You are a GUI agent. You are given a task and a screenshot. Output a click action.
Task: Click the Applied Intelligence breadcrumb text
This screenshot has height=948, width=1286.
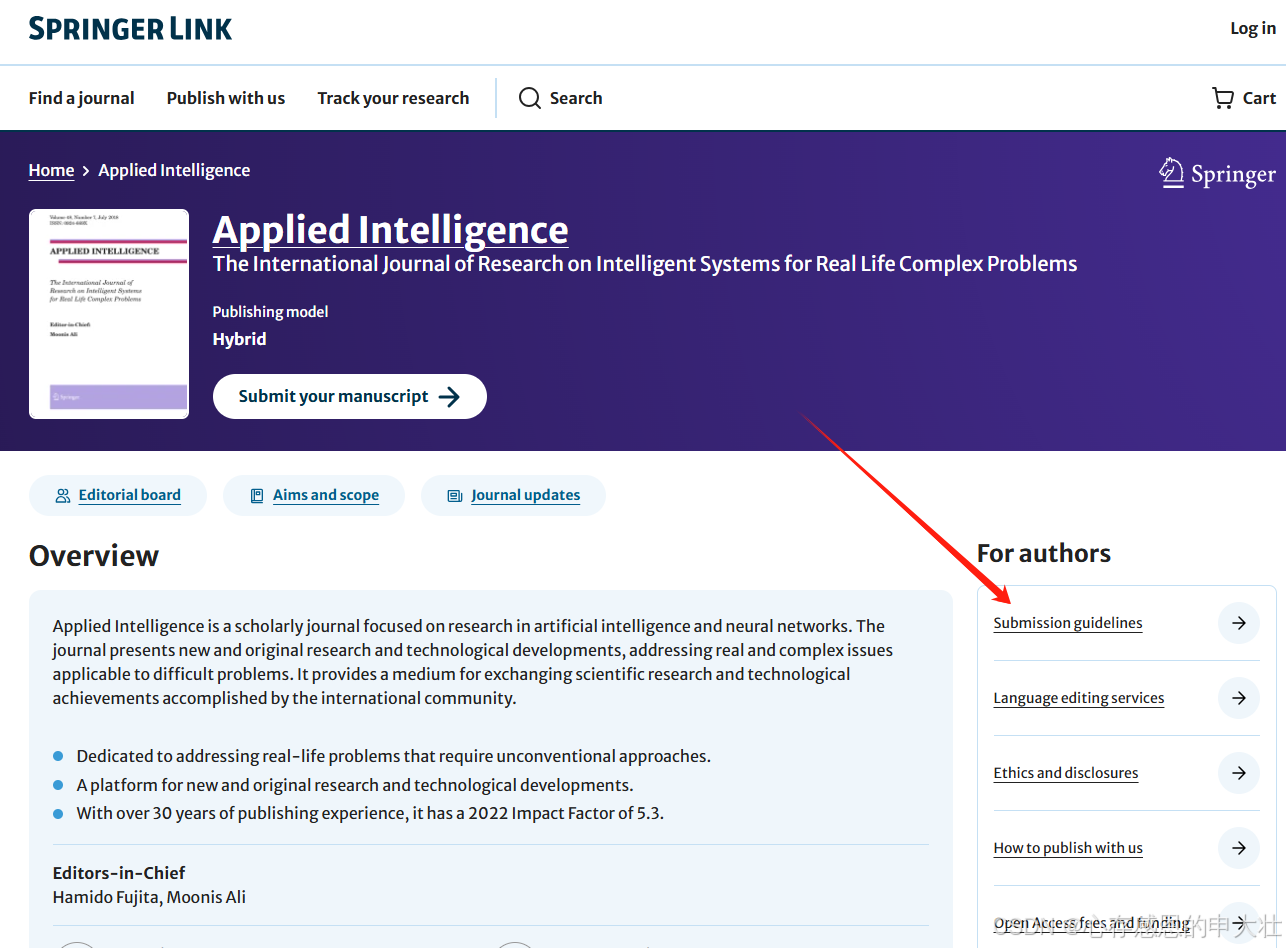click(174, 170)
